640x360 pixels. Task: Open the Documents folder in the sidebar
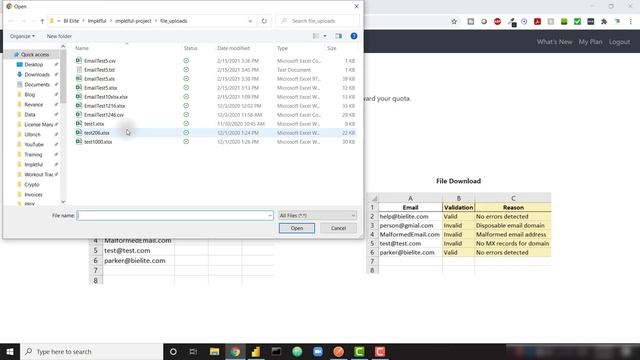[x=37, y=84]
